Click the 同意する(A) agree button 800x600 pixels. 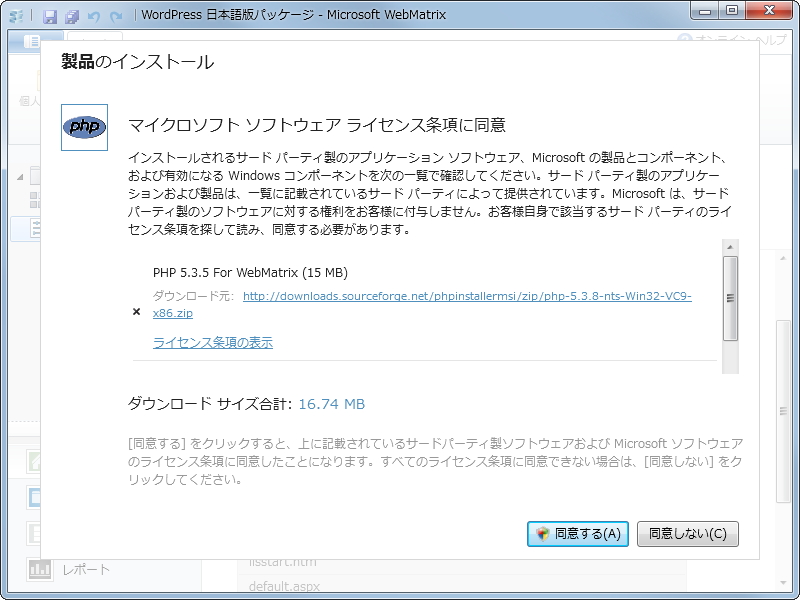(x=580, y=534)
